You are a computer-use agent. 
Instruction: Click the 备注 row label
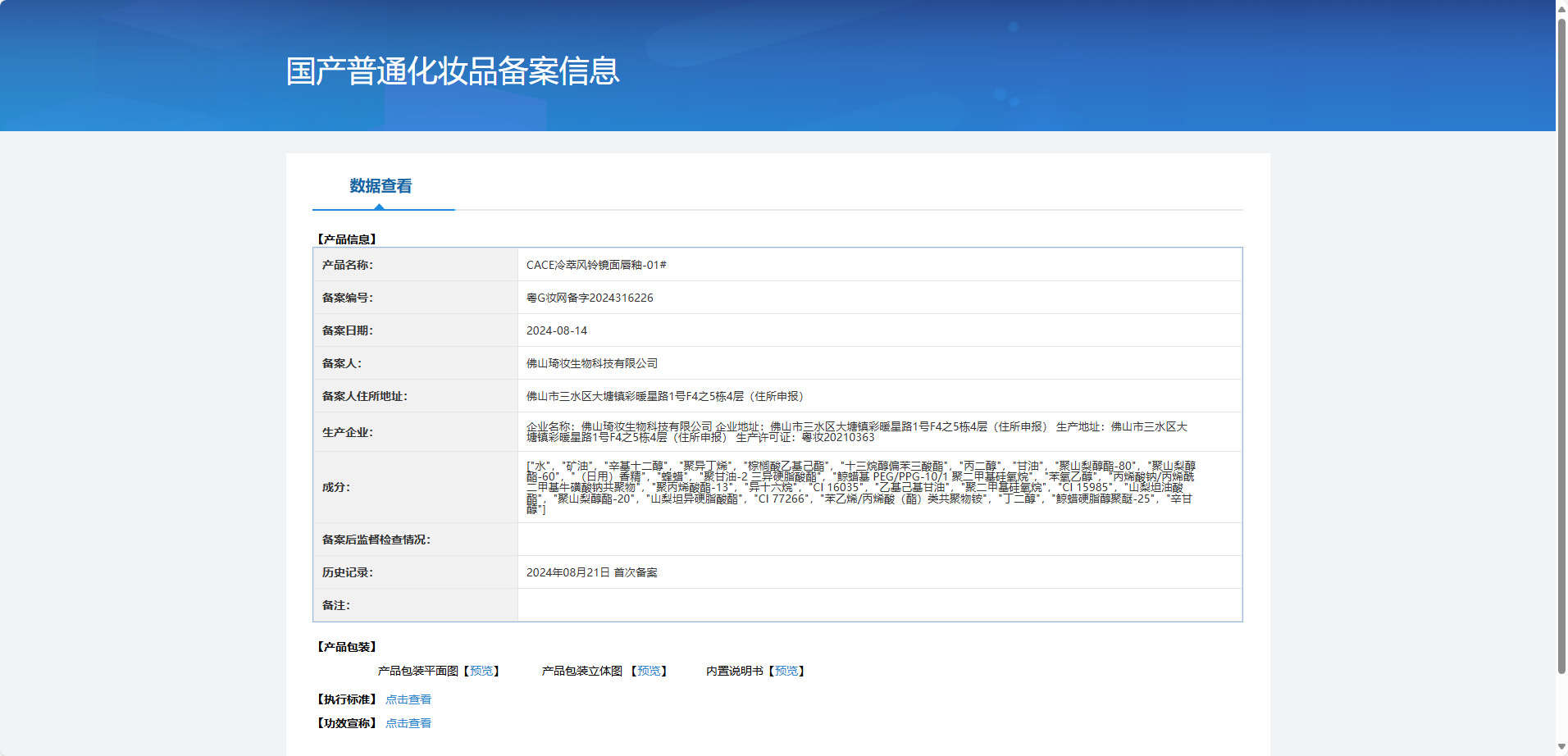(335, 605)
